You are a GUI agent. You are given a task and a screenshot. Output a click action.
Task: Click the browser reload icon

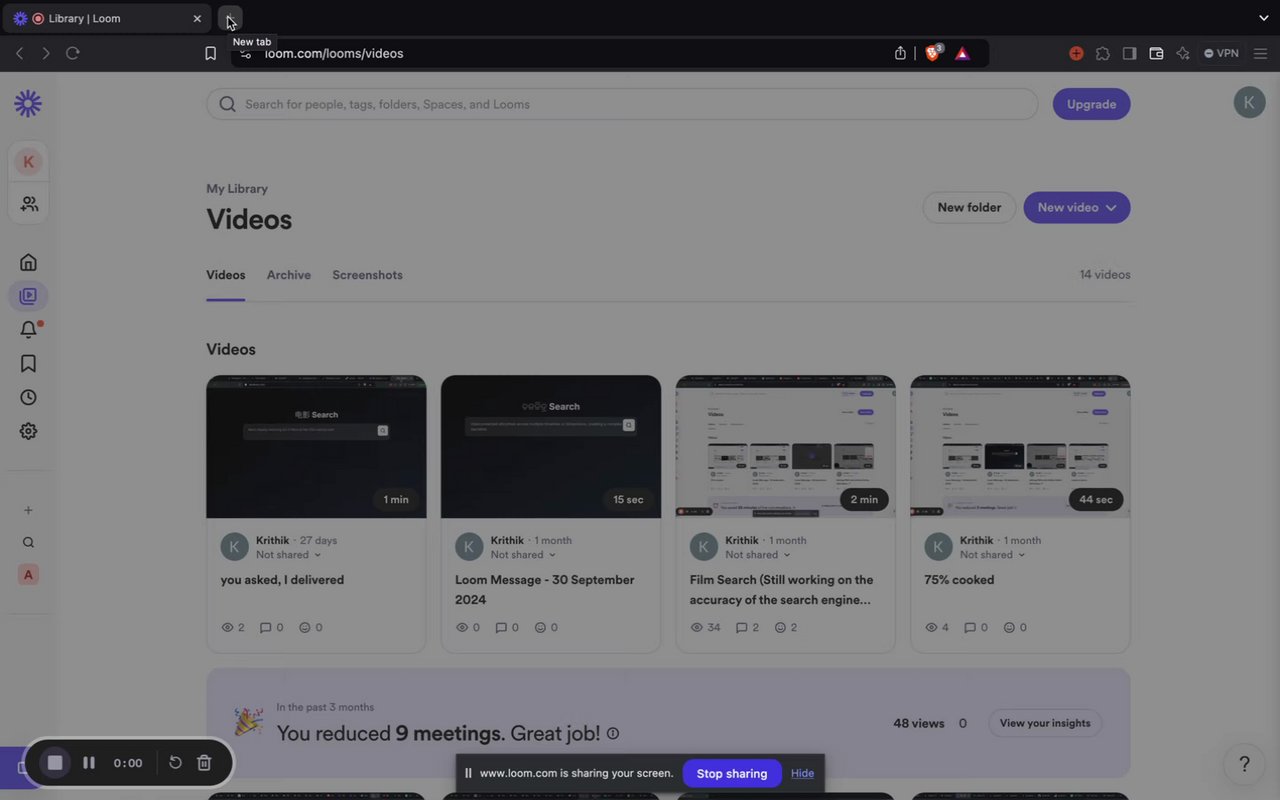pyautogui.click(x=72, y=53)
